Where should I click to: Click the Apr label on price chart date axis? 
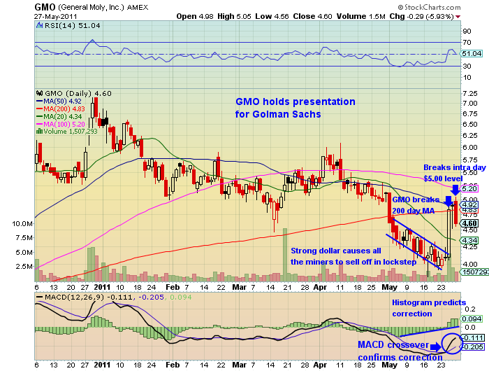(320, 287)
